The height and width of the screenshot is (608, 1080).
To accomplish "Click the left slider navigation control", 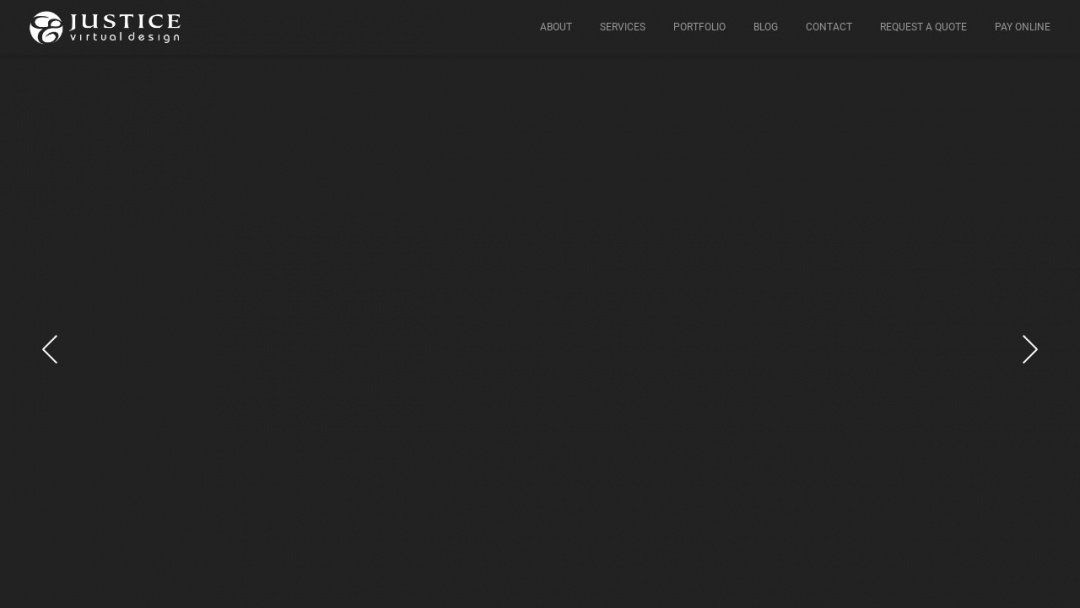I will 50,349.
